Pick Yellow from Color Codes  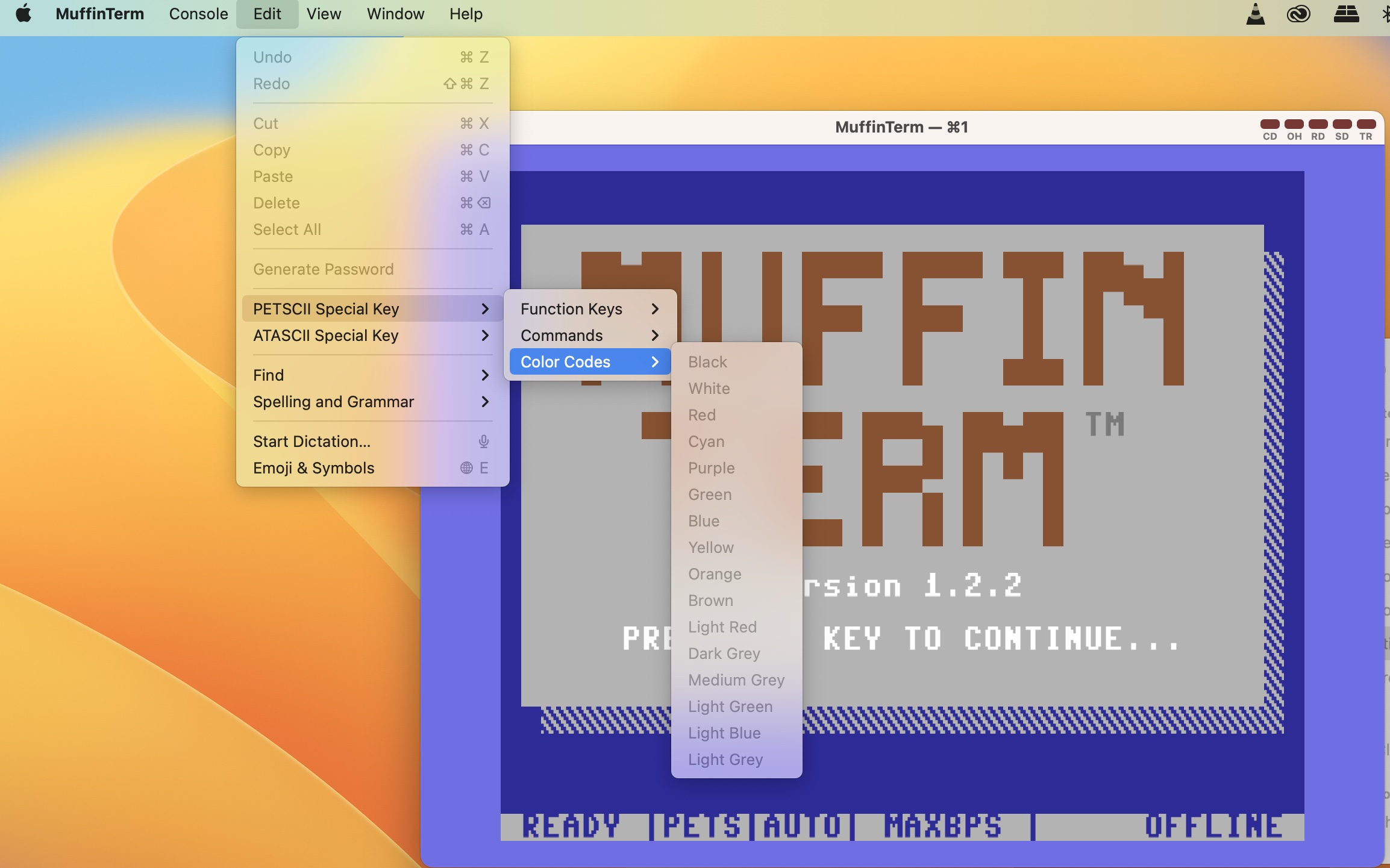point(736,548)
